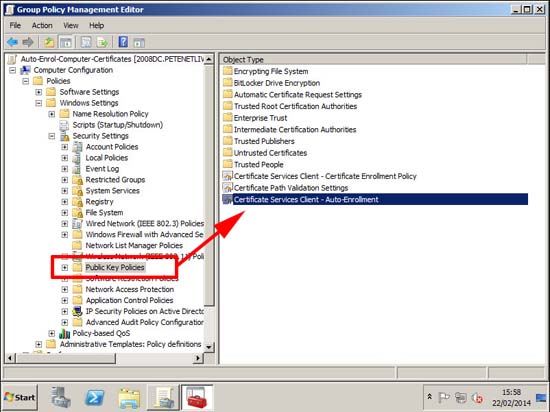Screen dimensions: 550x412
Task: Open the File menu
Action: tap(15, 26)
